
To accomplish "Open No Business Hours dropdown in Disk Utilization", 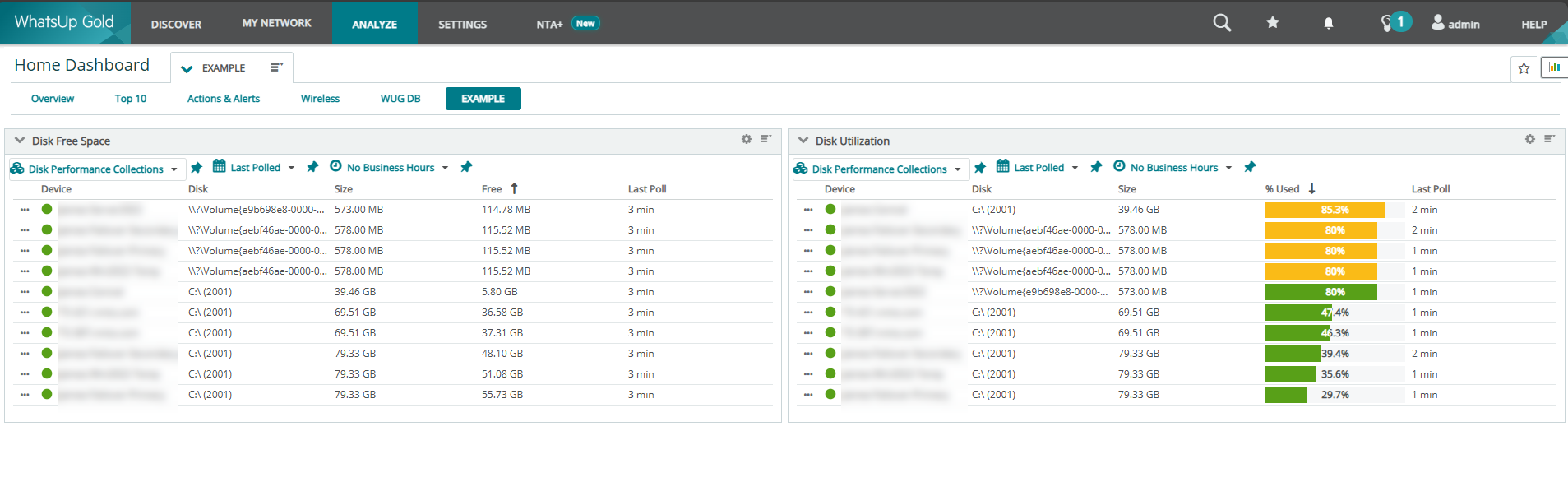I will pos(1173,167).
